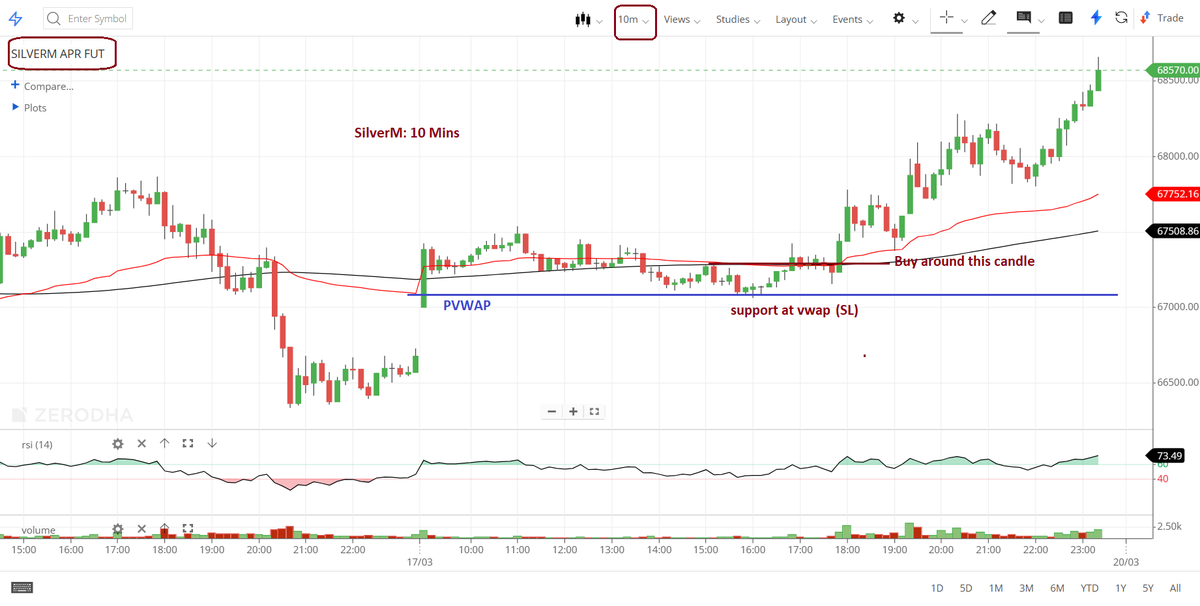Toggle the crosshair tool

coord(946,18)
